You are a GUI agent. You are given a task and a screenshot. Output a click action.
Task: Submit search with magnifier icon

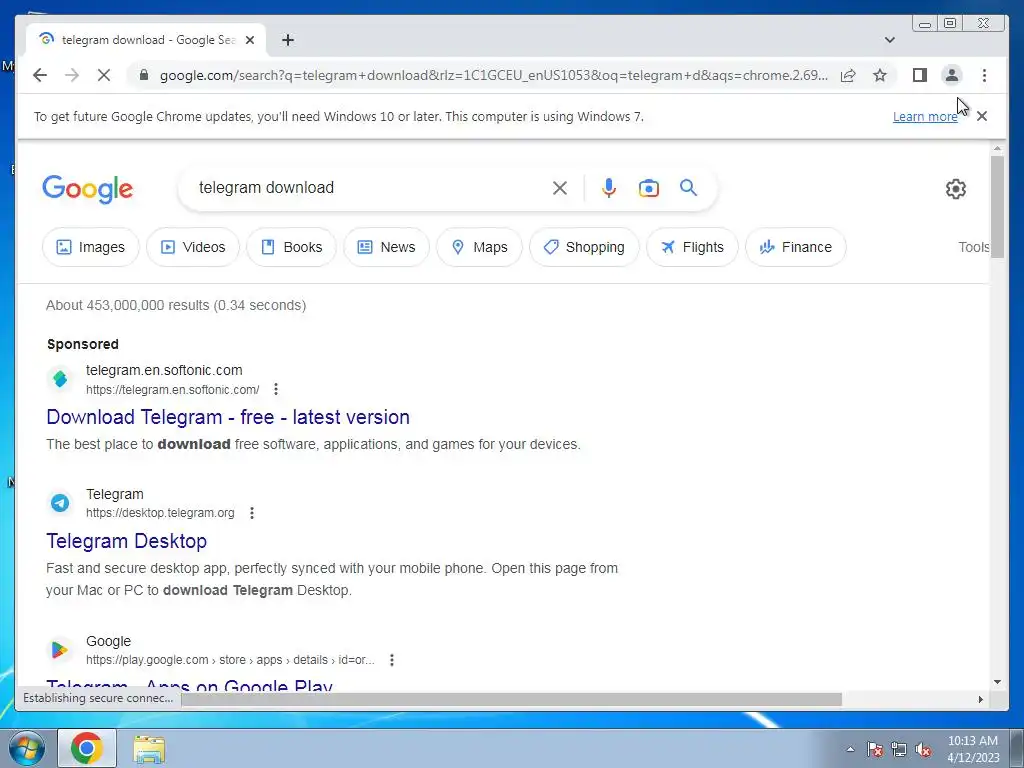(x=688, y=188)
